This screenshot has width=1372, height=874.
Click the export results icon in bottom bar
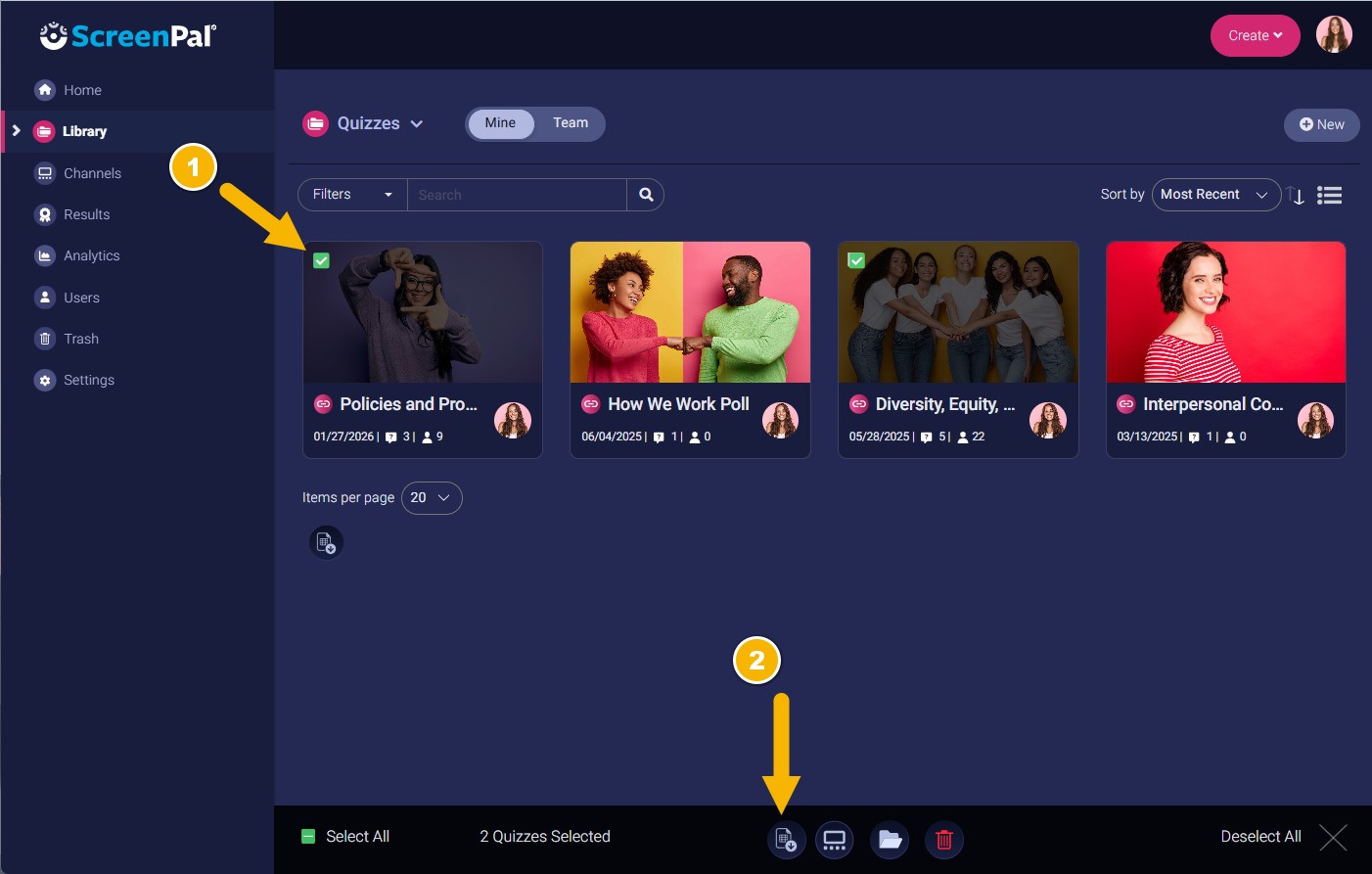pos(786,840)
